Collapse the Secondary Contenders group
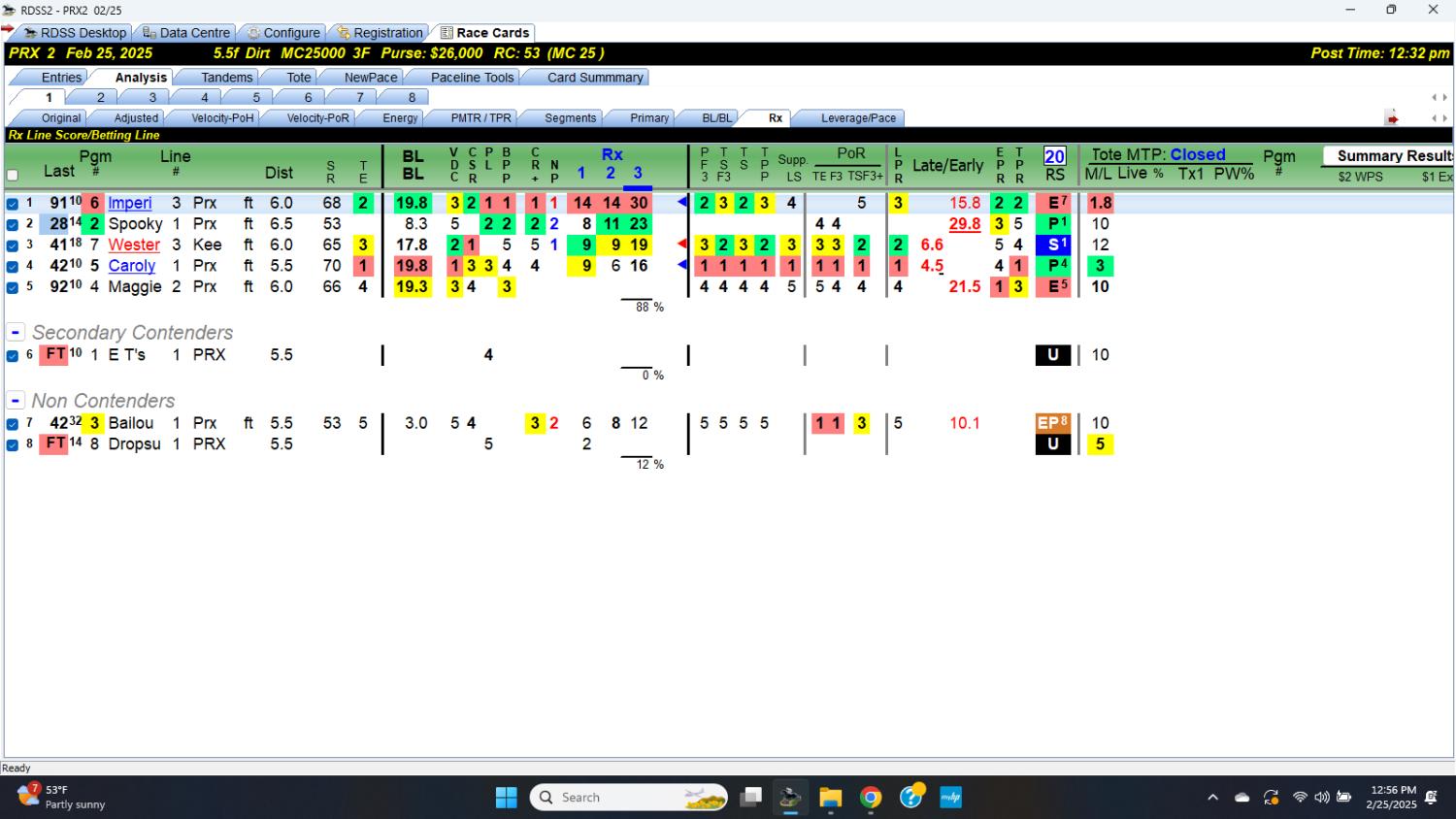 [x=16, y=332]
